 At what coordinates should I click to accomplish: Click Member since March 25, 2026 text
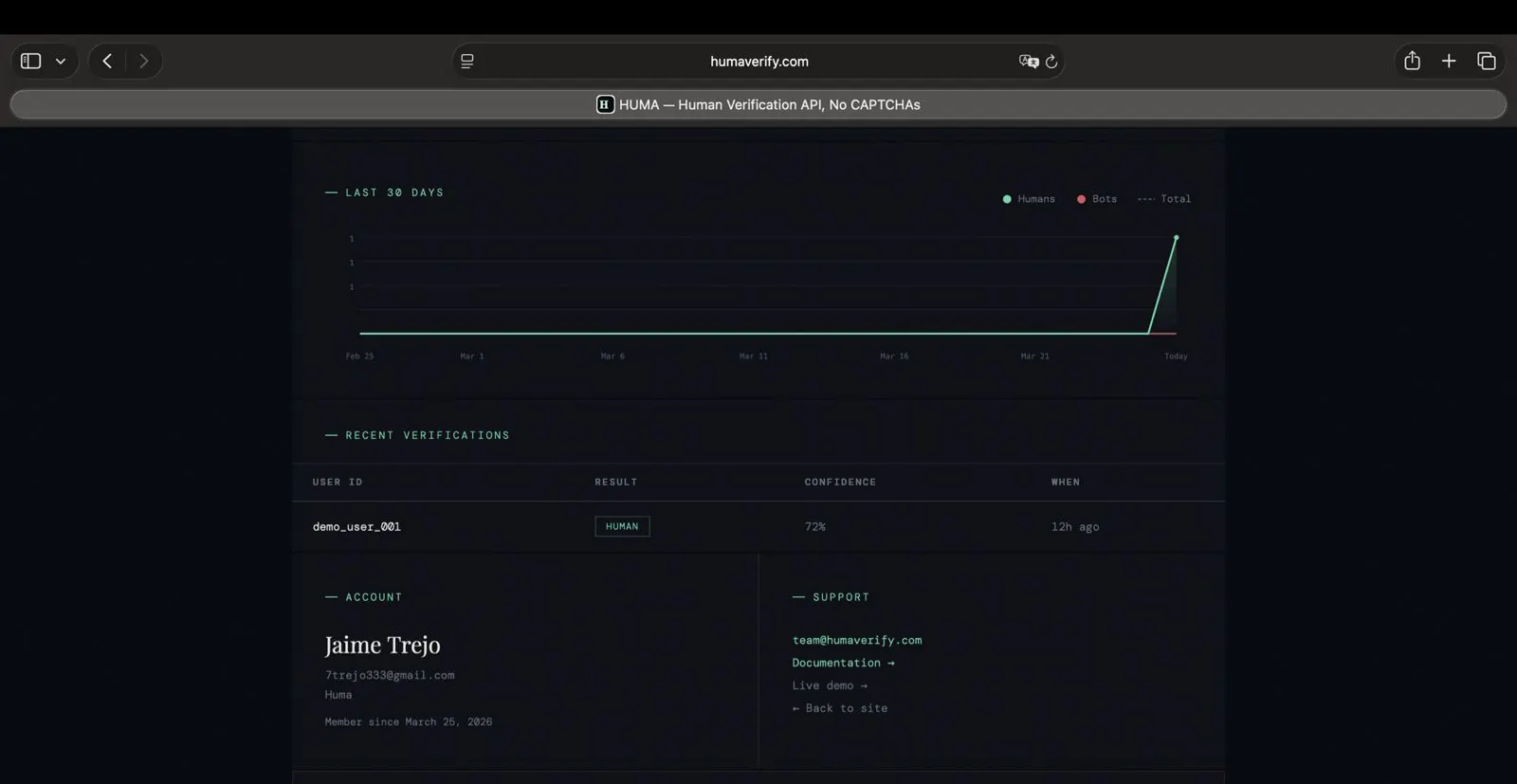point(409,722)
